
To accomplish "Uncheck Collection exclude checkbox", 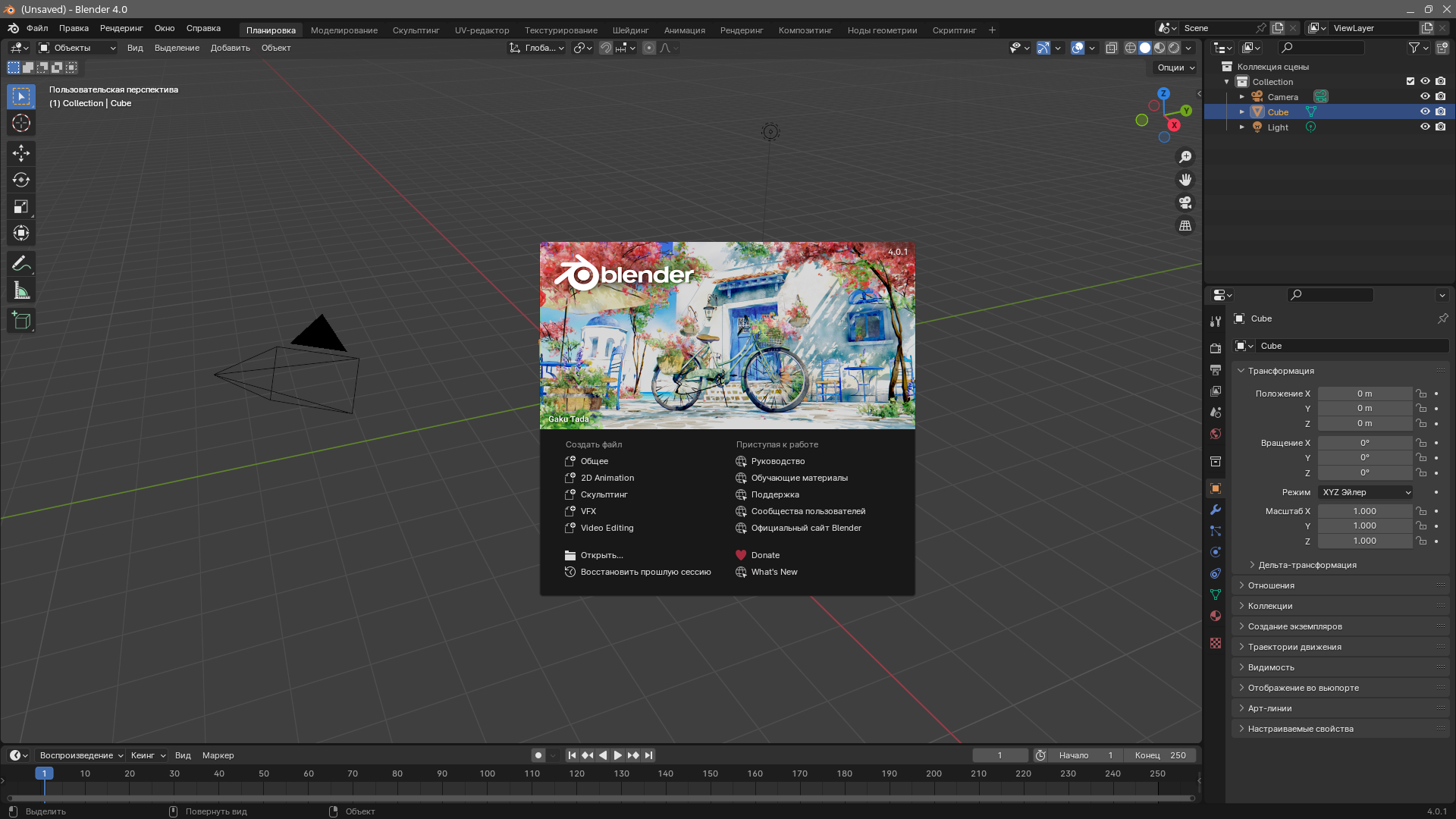I will pos(1410,81).
